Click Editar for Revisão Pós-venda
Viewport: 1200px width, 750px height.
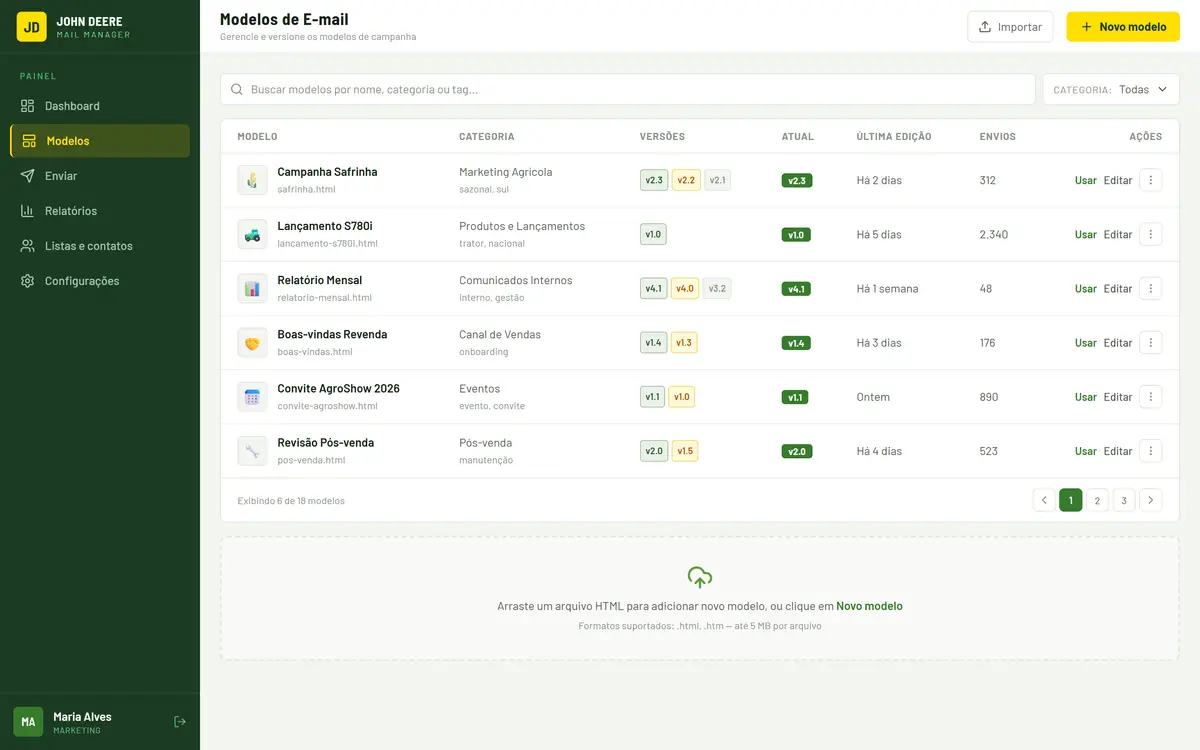click(1118, 451)
